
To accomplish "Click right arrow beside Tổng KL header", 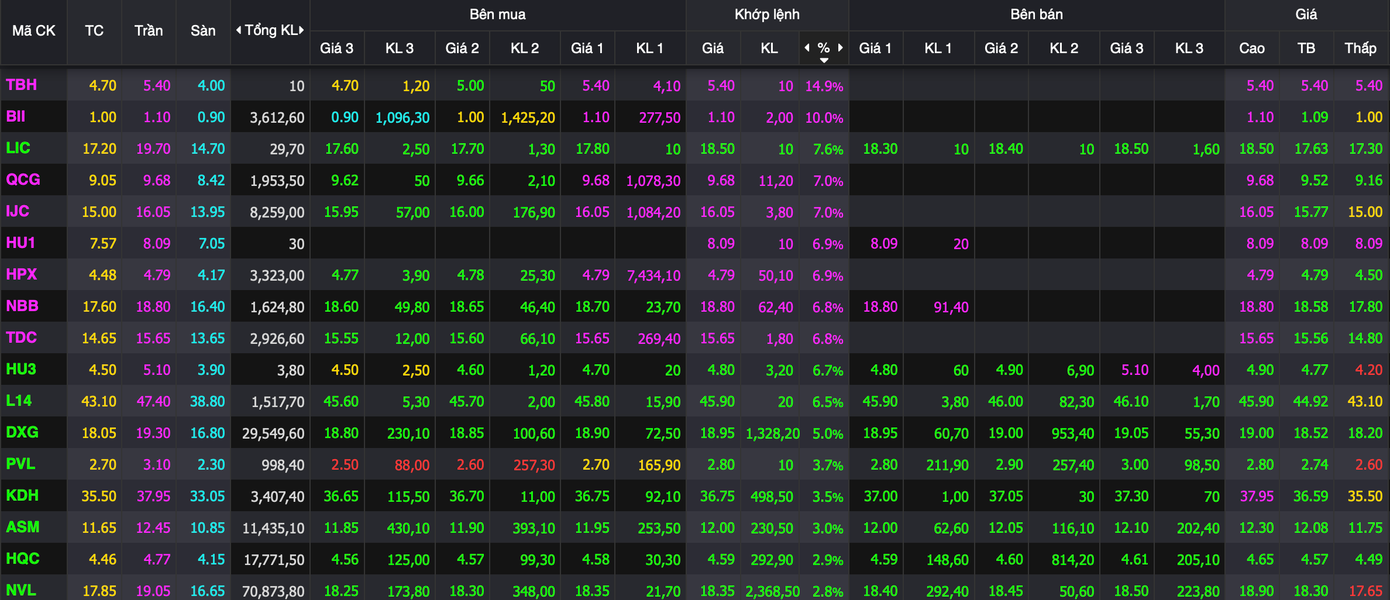I will (x=303, y=30).
